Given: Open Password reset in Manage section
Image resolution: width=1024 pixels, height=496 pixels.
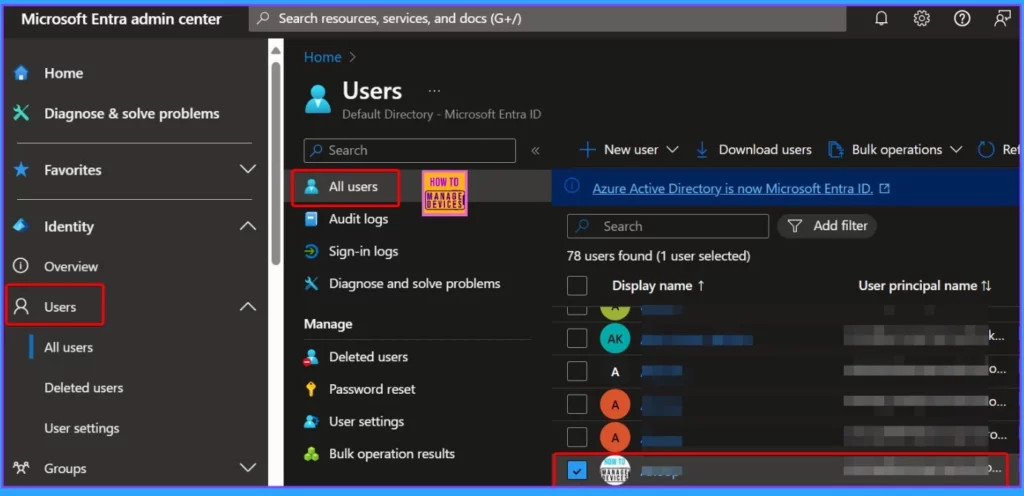Looking at the screenshot, I should [372, 389].
